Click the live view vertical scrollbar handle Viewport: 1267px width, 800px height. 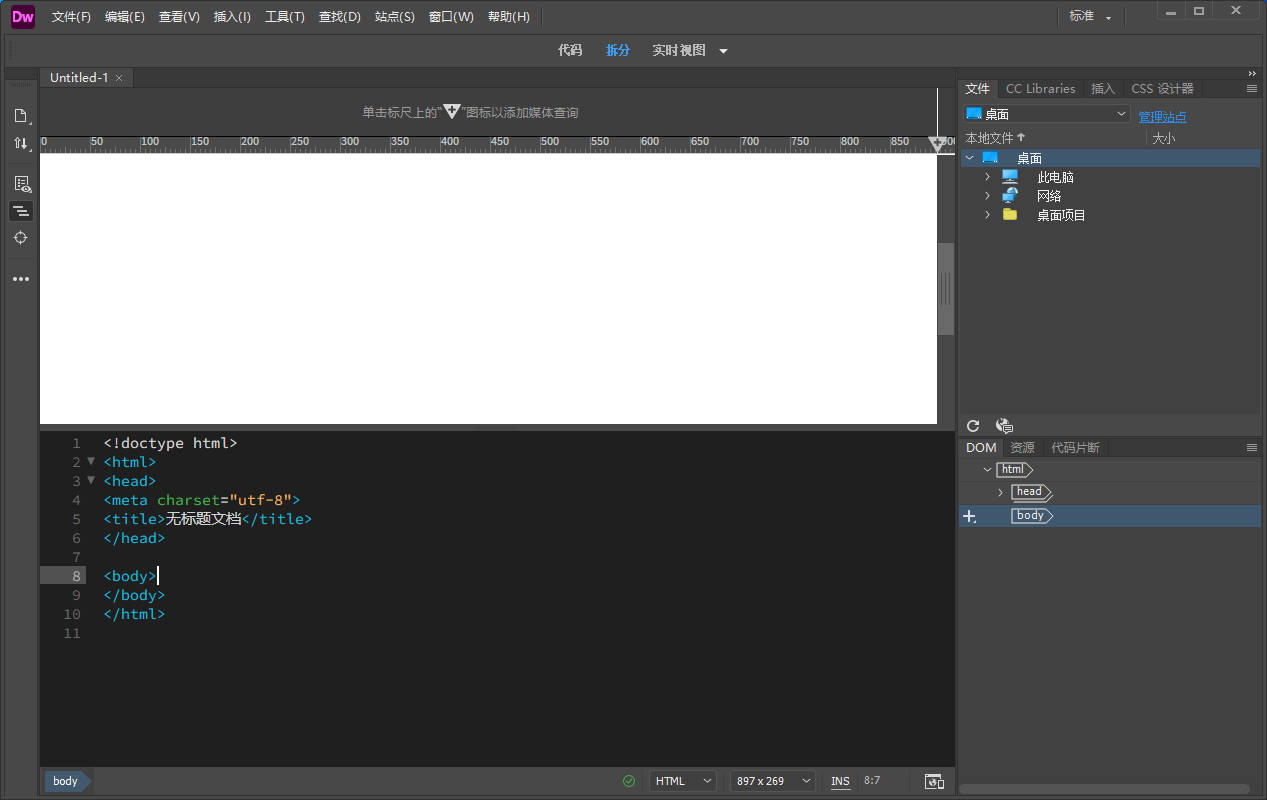[945, 289]
